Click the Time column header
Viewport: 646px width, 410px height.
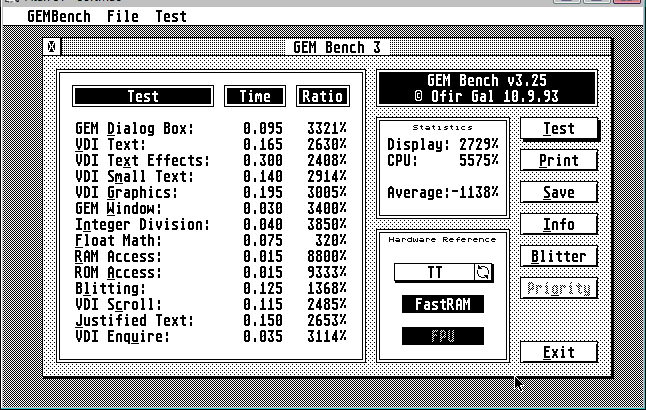tap(255, 96)
